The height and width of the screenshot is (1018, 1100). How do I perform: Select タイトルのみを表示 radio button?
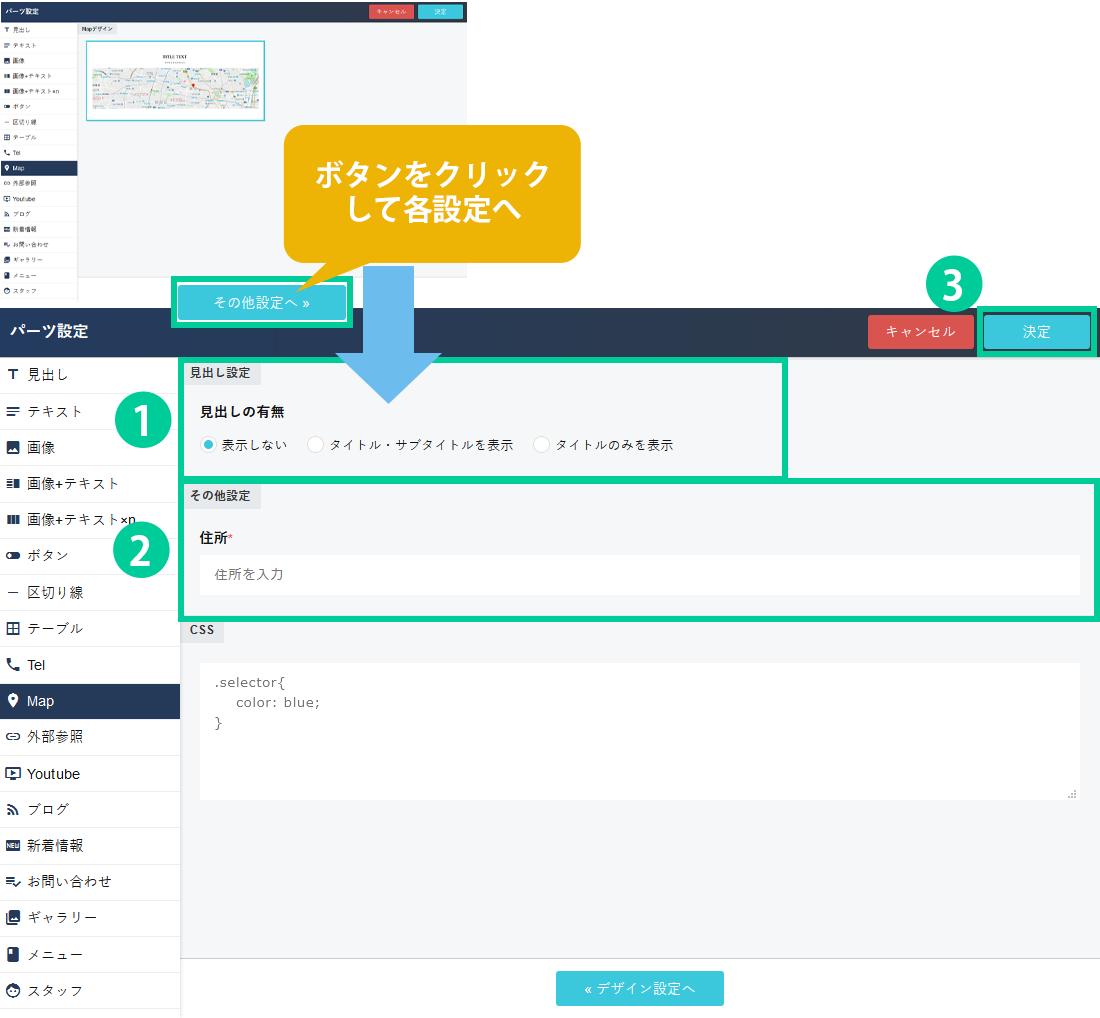(x=542, y=445)
